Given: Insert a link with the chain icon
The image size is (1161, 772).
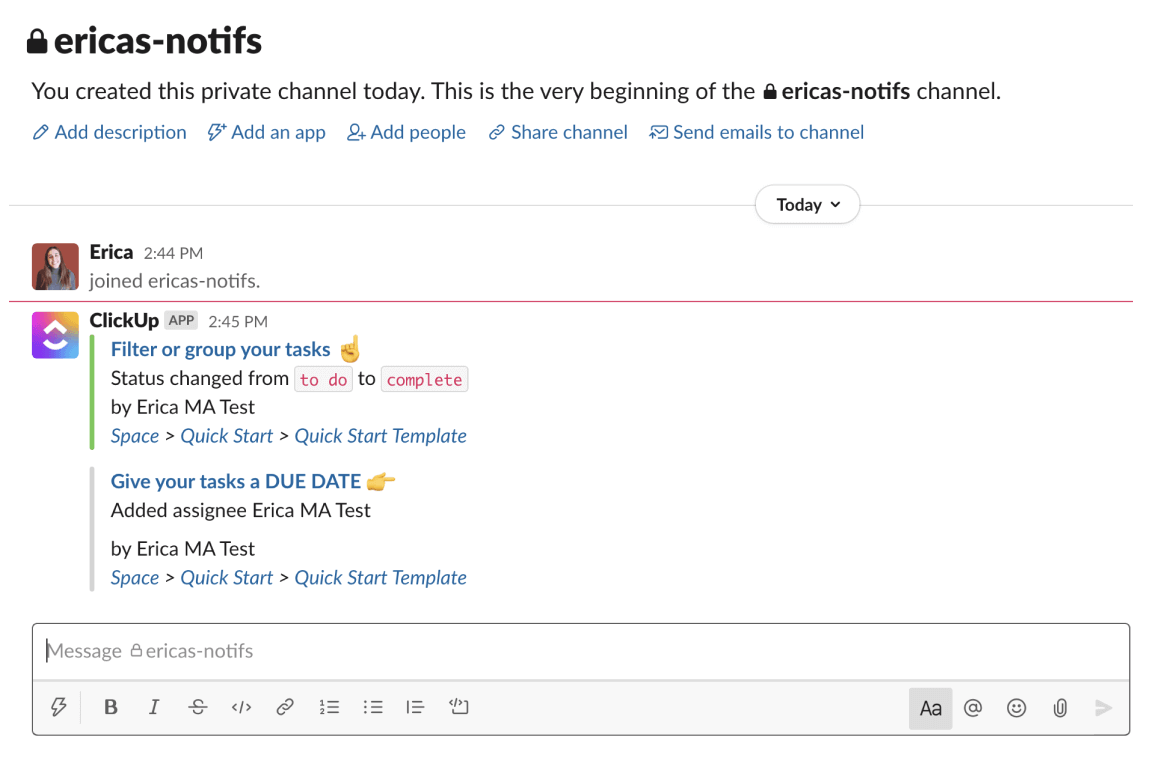Looking at the screenshot, I should [285, 707].
